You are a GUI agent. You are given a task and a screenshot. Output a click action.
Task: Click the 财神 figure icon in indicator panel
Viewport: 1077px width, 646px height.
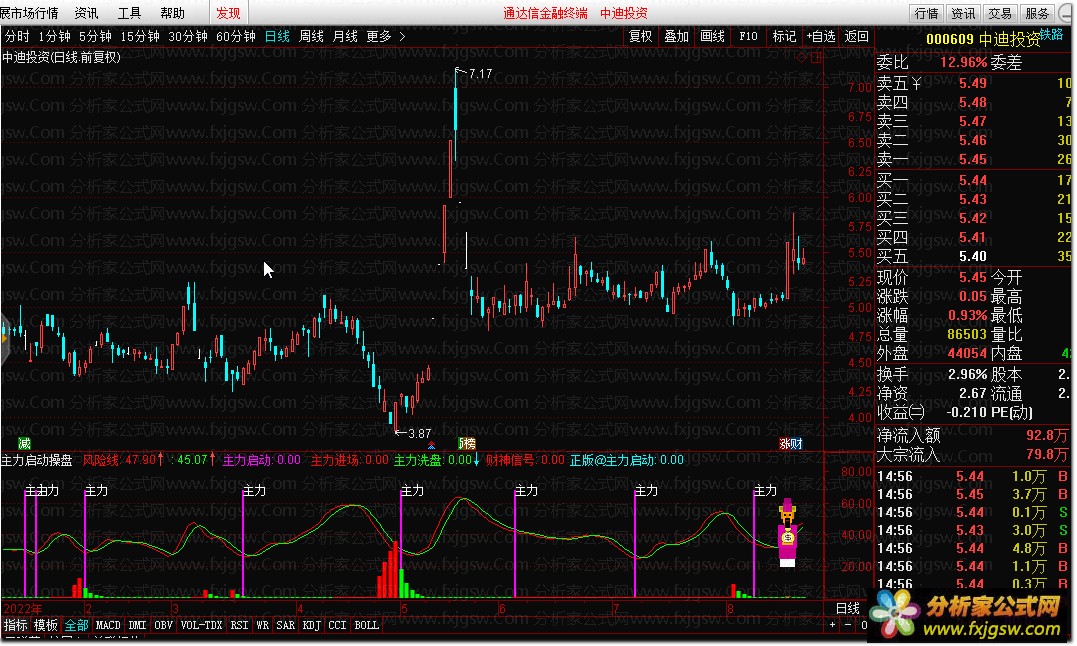788,533
